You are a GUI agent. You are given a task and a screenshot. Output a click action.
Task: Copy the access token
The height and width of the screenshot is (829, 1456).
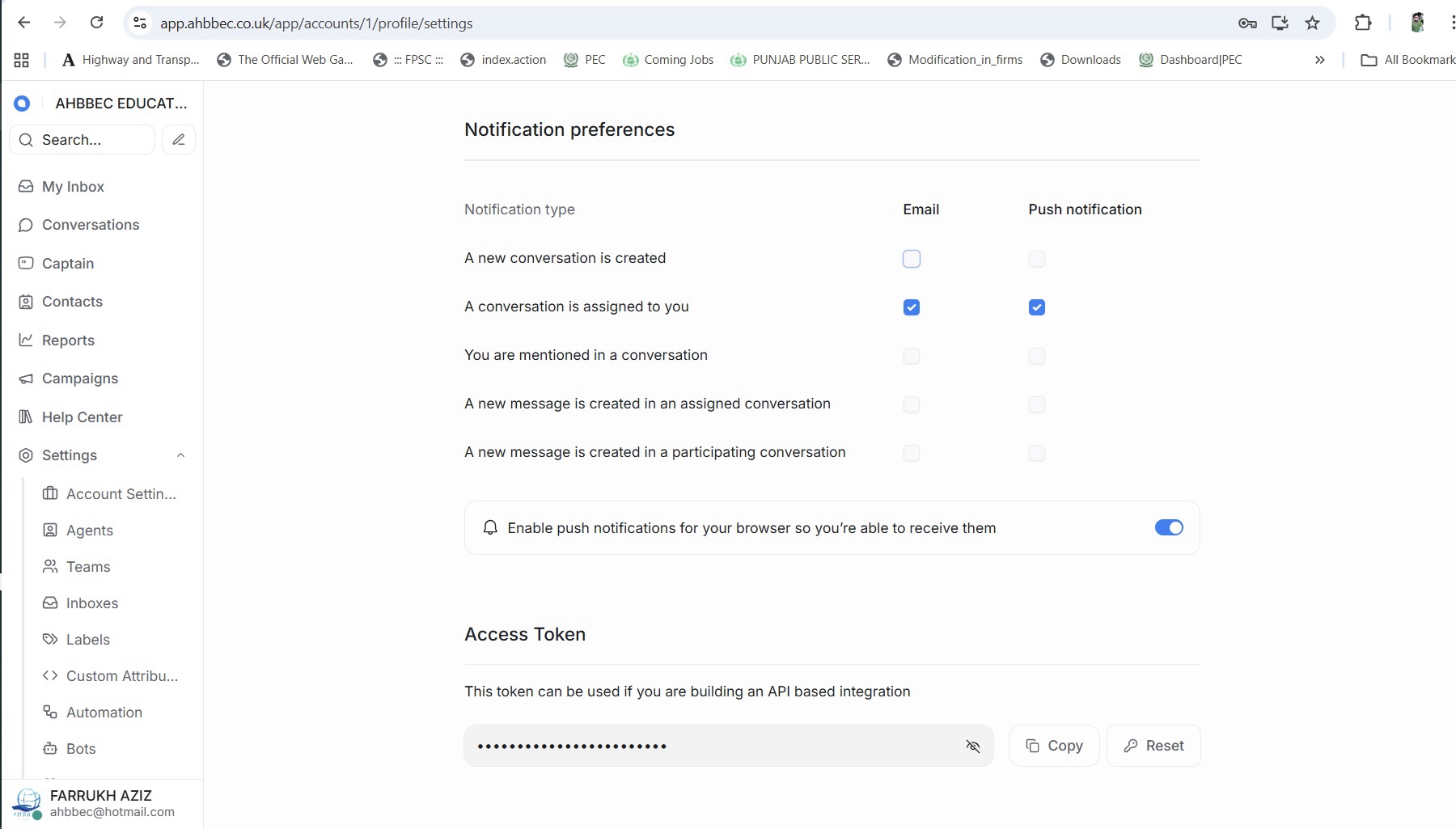[1054, 746]
